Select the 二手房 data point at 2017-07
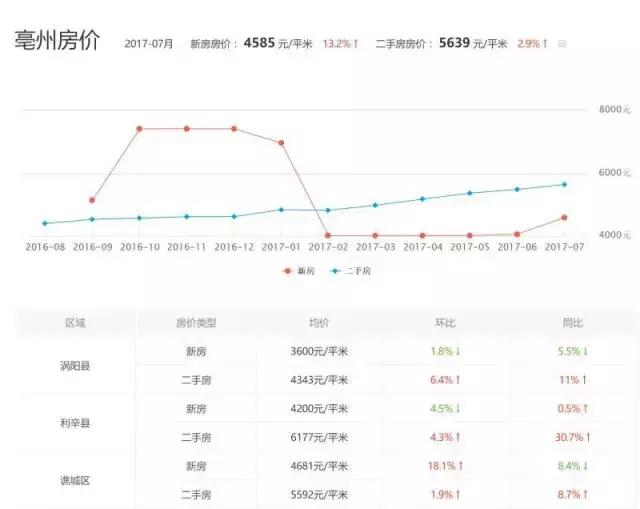 (564, 184)
